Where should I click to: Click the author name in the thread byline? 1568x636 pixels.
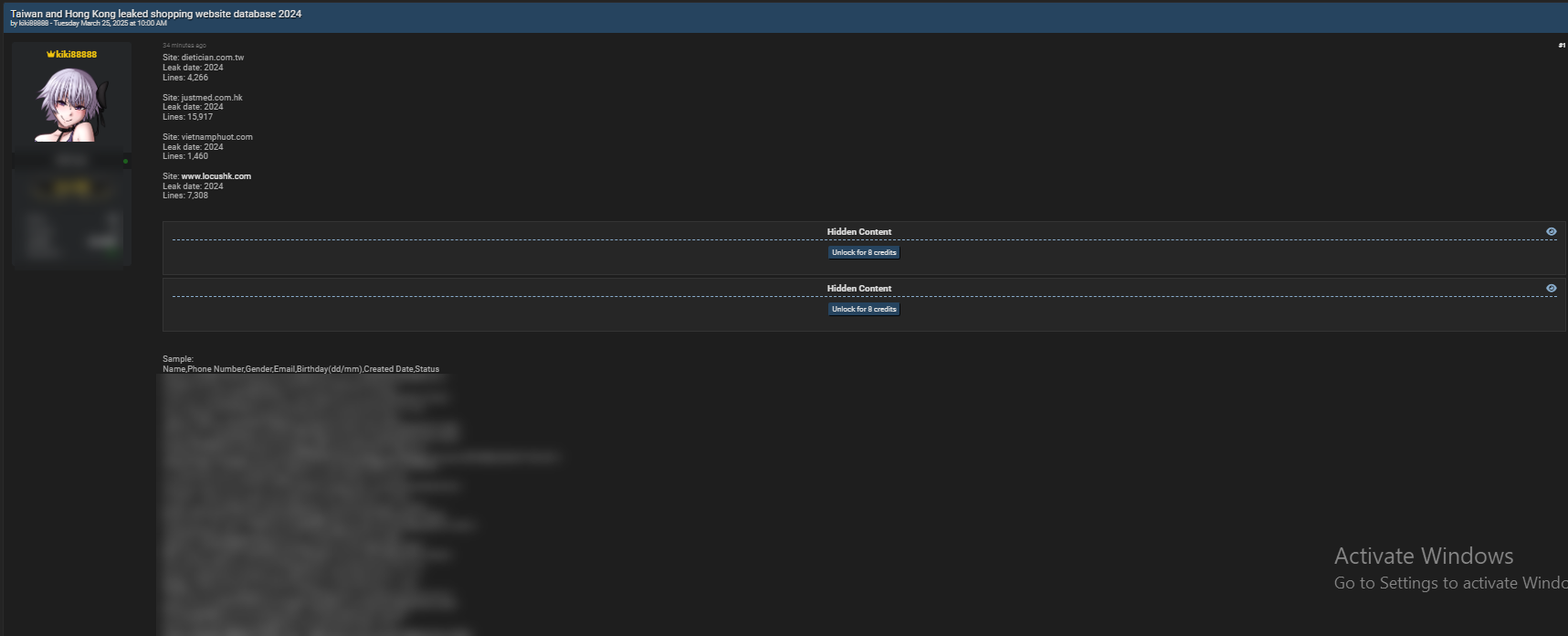point(34,24)
